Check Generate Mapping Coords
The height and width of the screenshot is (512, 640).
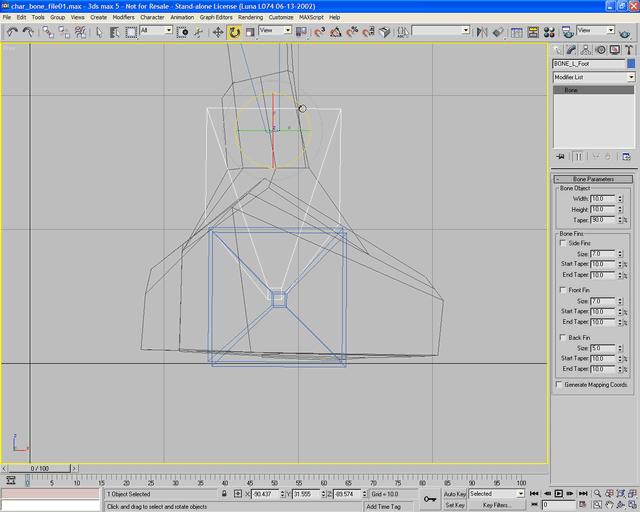(x=559, y=384)
